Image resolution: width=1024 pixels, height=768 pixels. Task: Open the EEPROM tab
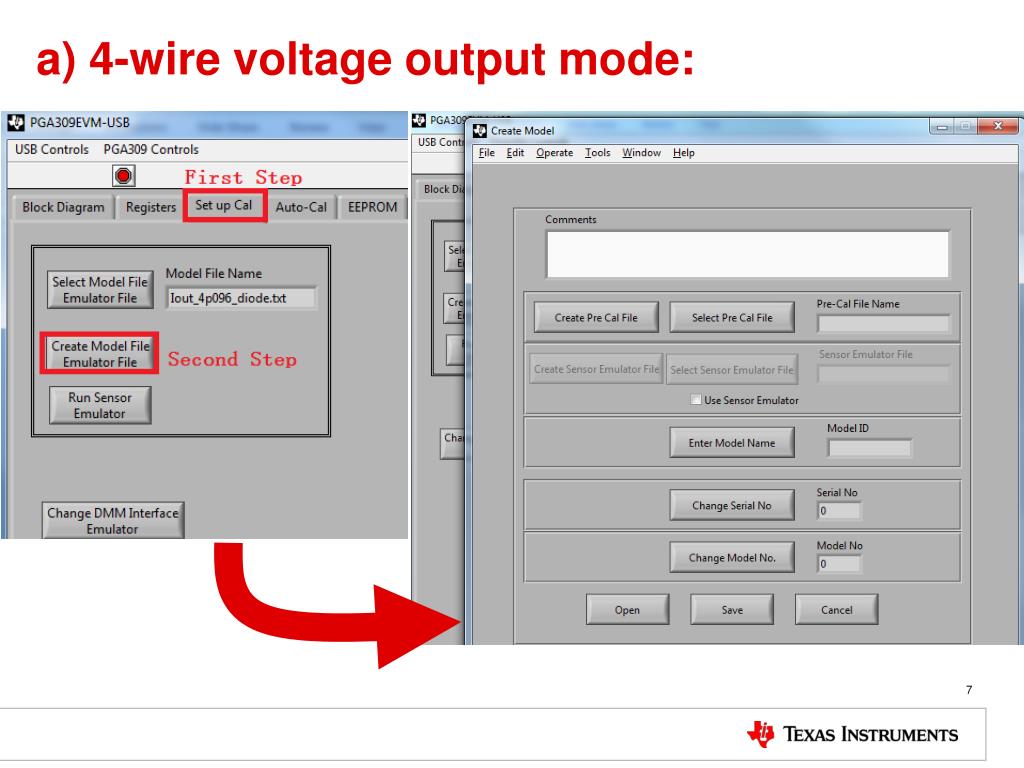(x=372, y=207)
